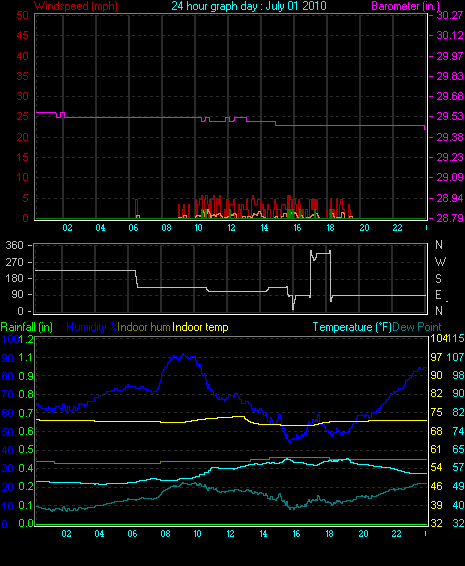Select the yellow '61' indoor temp value

pyautogui.click(x=436, y=449)
